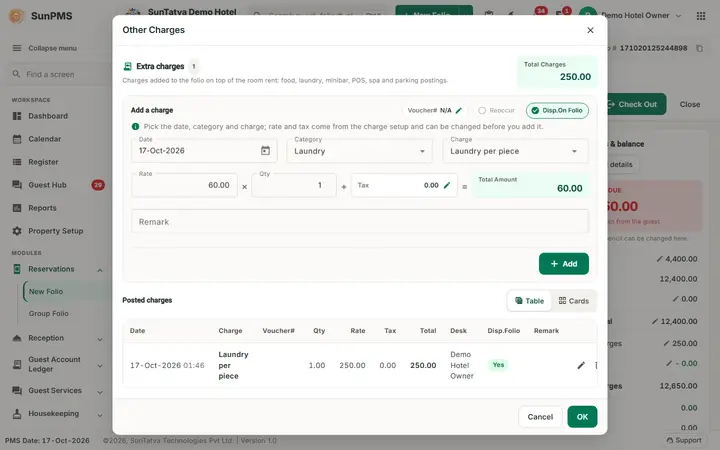Screen dimensions: 720x450
Task: Click Collapse menu in sidebar
Action: pyautogui.click(x=45, y=48)
